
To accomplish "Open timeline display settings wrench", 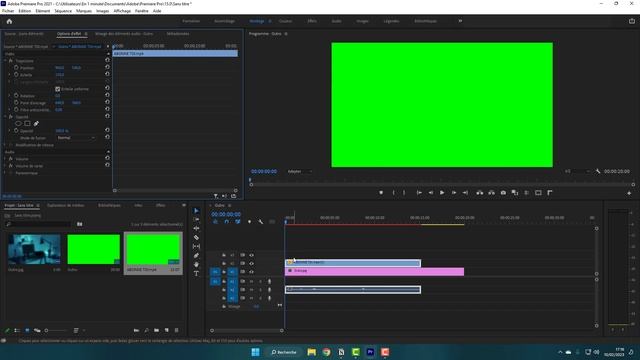I will click(x=260, y=222).
